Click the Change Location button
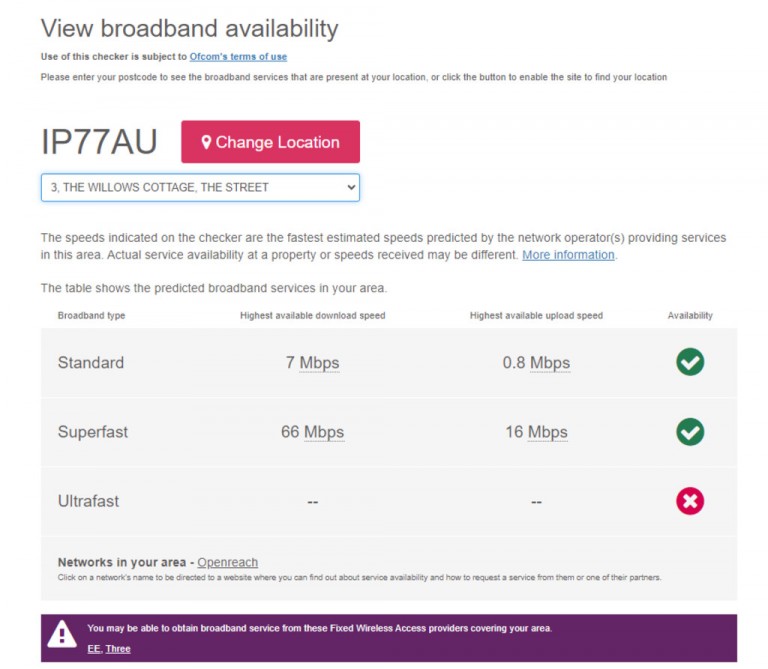Image resolution: width=768 pixels, height=669 pixels. 270,142
